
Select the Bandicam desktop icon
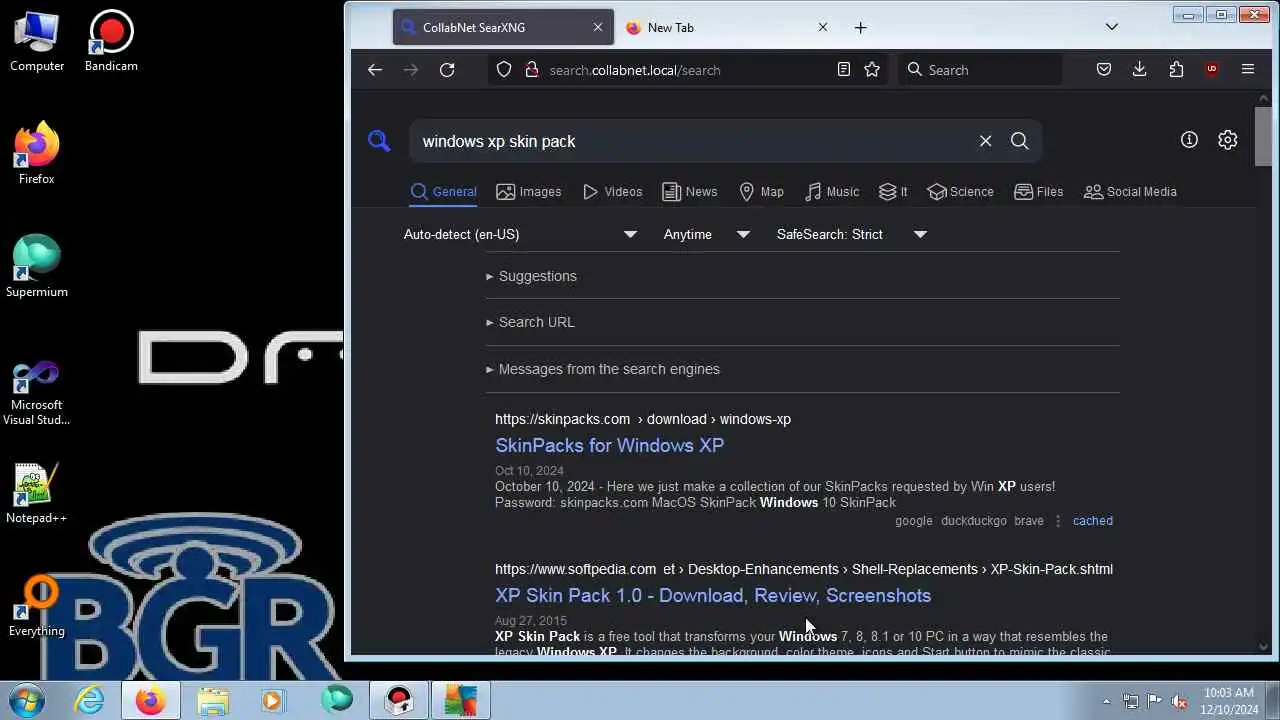(x=111, y=41)
